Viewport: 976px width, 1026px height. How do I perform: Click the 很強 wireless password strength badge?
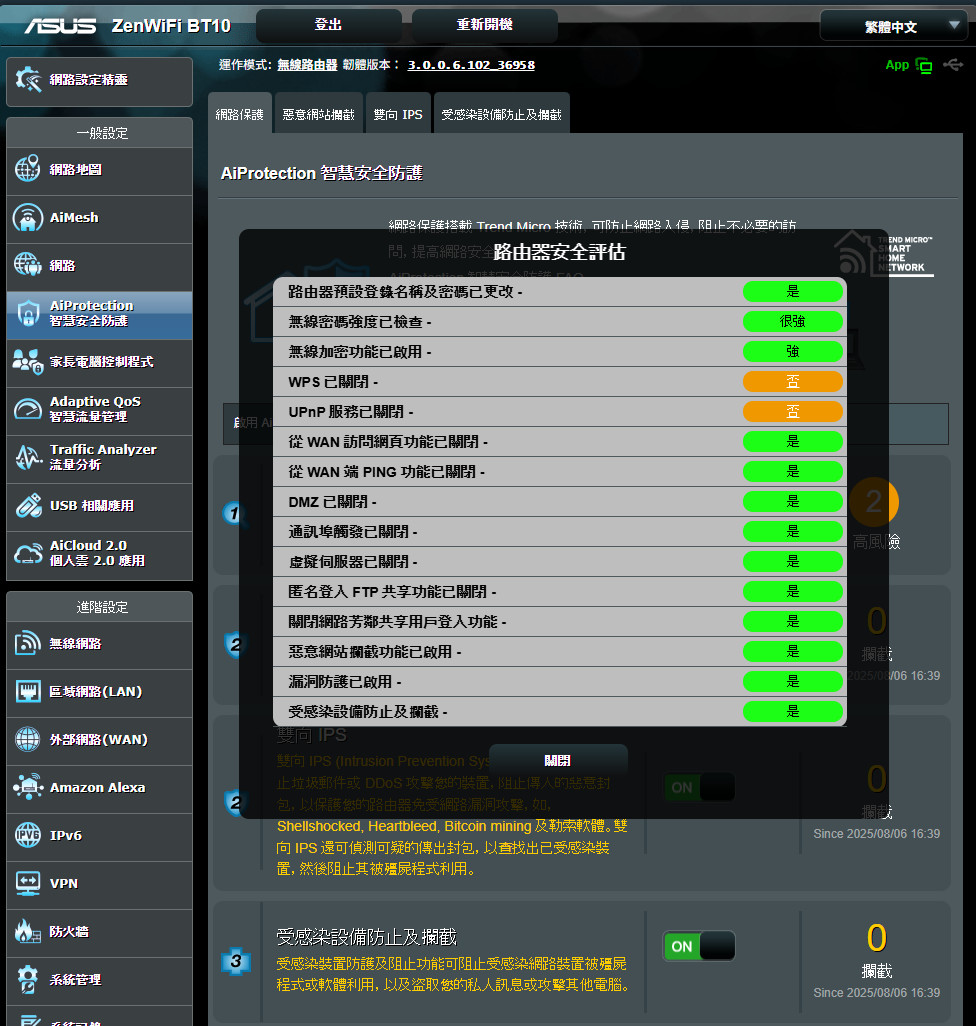pyautogui.click(x=793, y=321)
